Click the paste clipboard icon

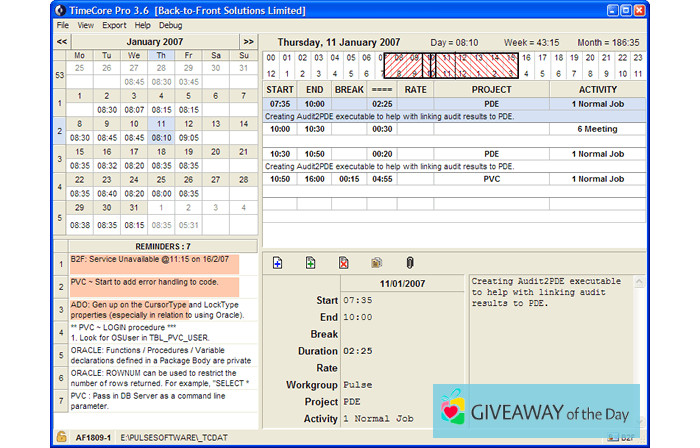pyautogui.click(x=377, y=263)
